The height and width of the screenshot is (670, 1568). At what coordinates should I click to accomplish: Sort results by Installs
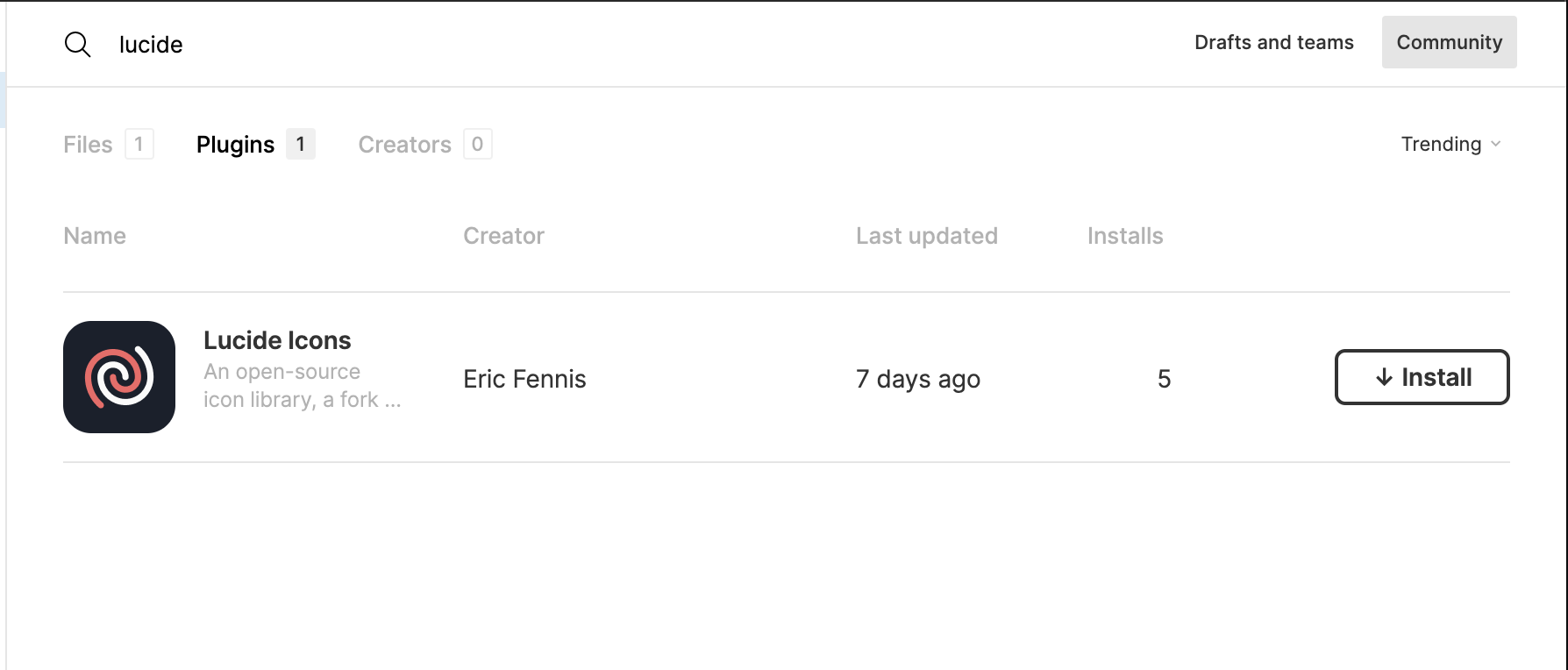coord(1124,235)
